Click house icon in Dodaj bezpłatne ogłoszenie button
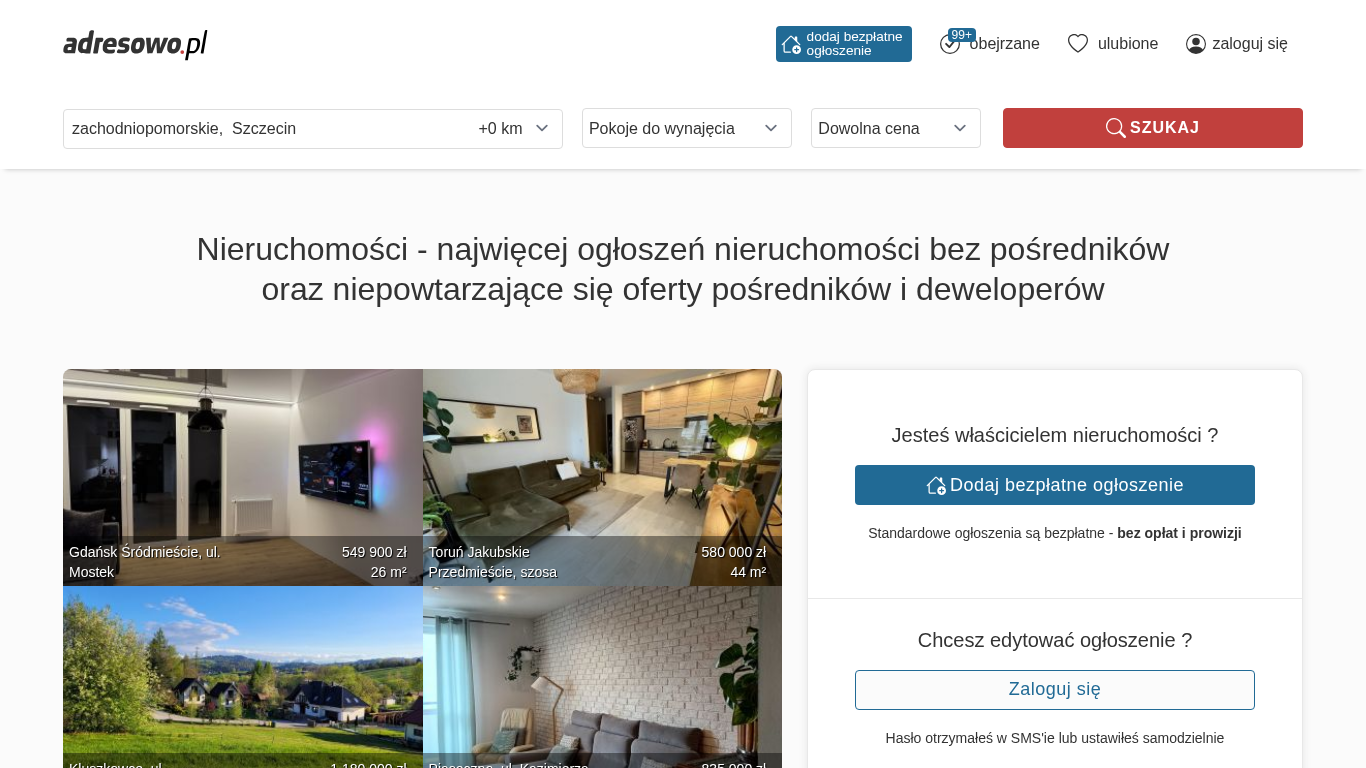Screen dimensions: 1366x768 point(936,485)
